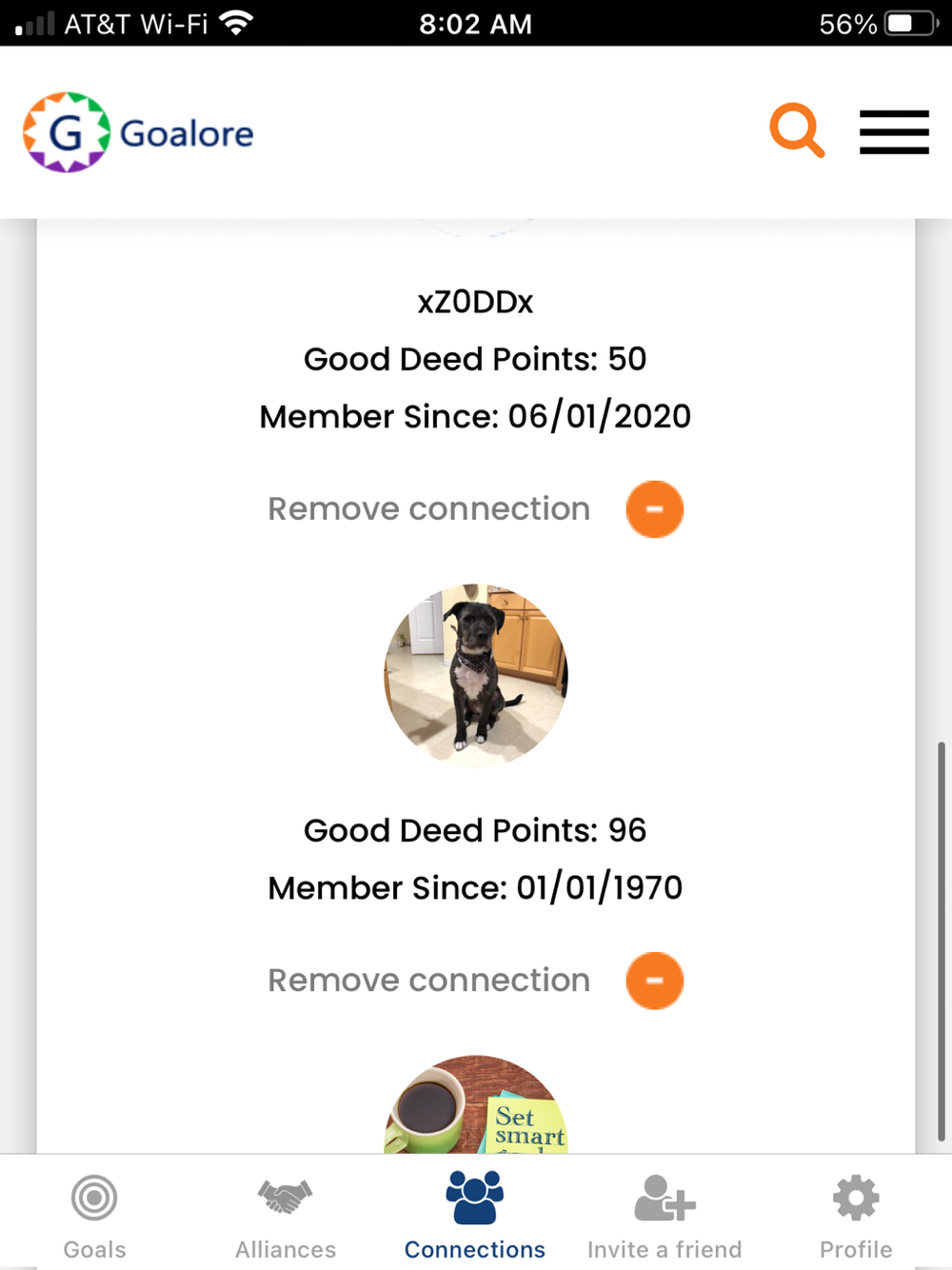
Task: Click Remove connection text below dog photo
Action: tap(429, 980)
